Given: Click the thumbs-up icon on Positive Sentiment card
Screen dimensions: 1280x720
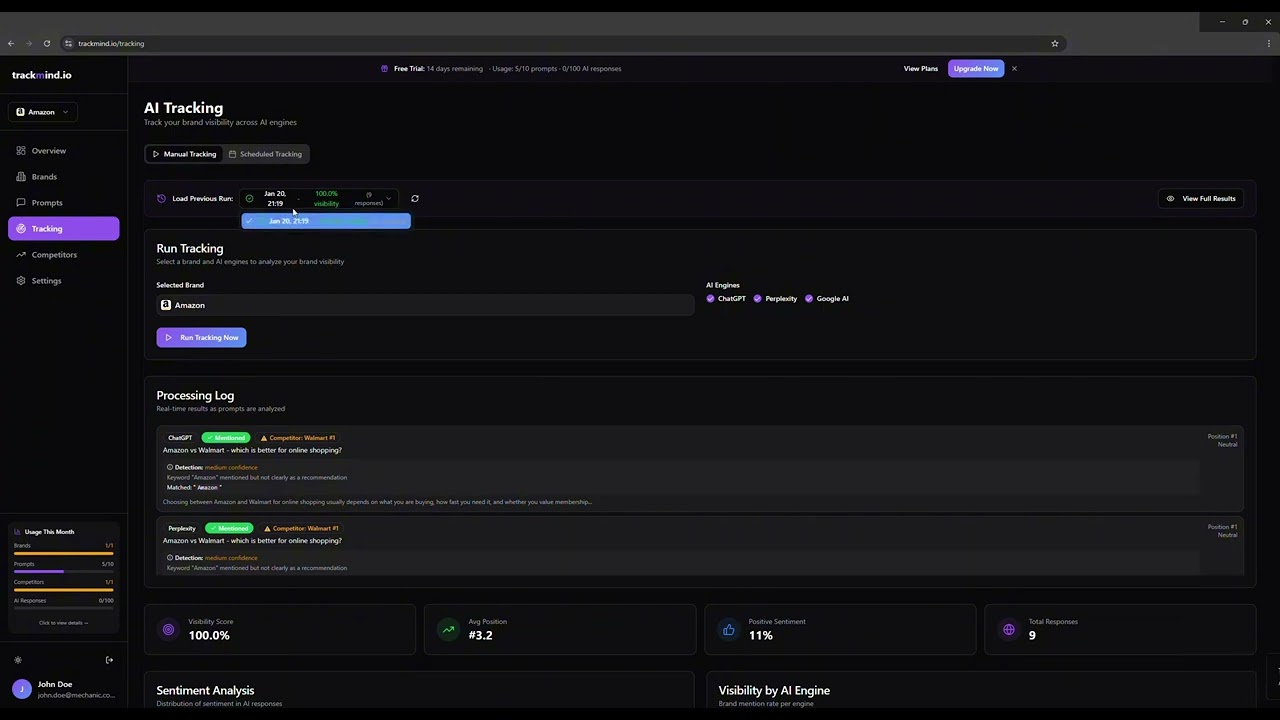Looking at the screenshot, I should click(728, 629).
